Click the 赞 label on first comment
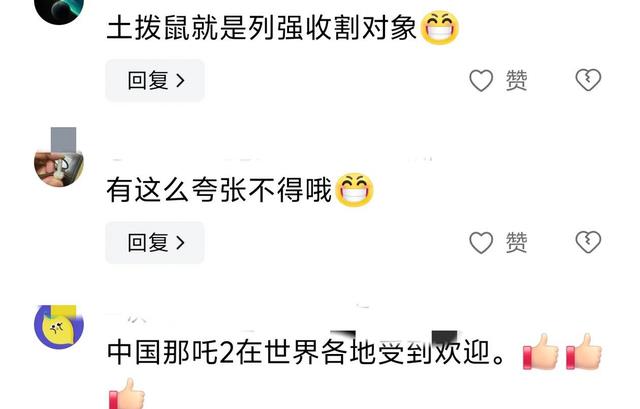Screen dimensions: 640x409 point(516,80)
